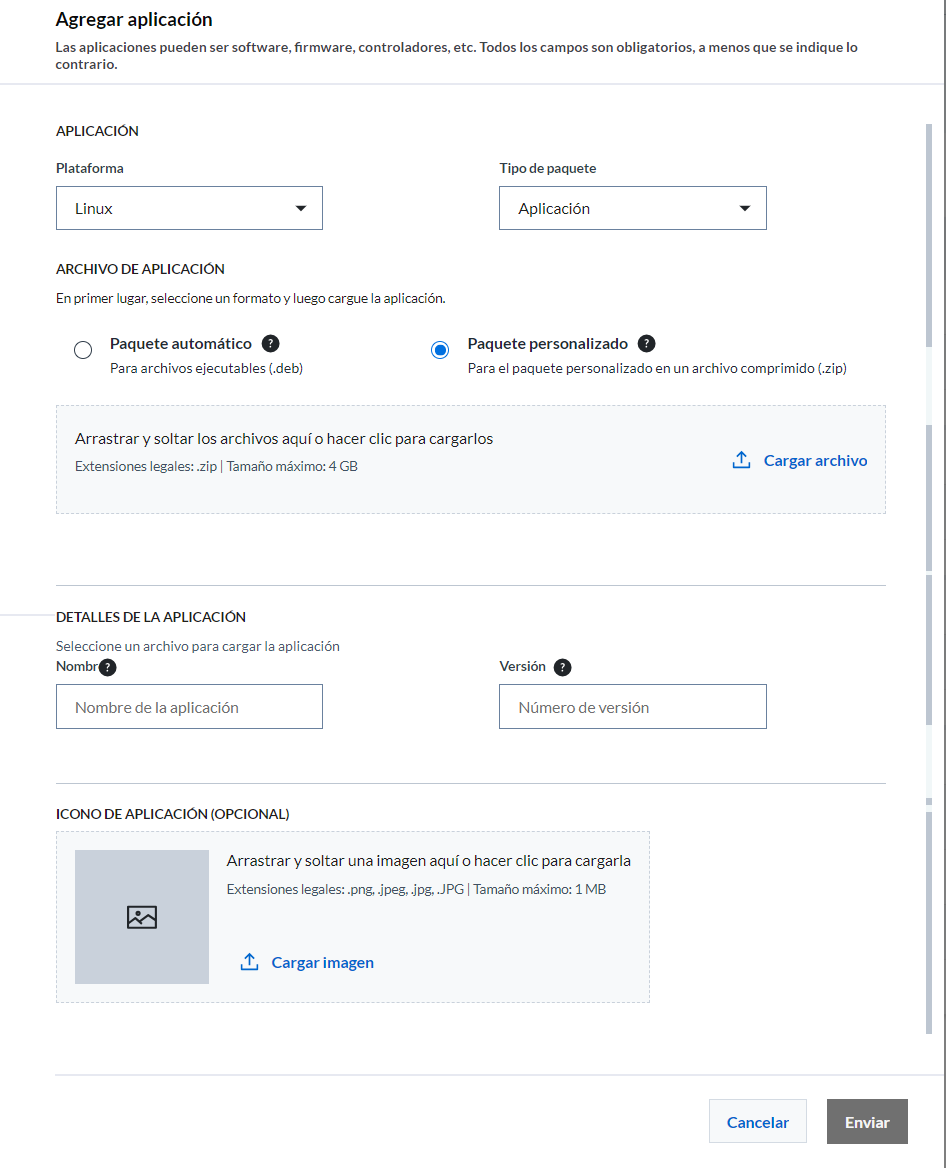Click the Enviar button
The width and height of the screenshot is (946, 1168).
coord(867,1121)
